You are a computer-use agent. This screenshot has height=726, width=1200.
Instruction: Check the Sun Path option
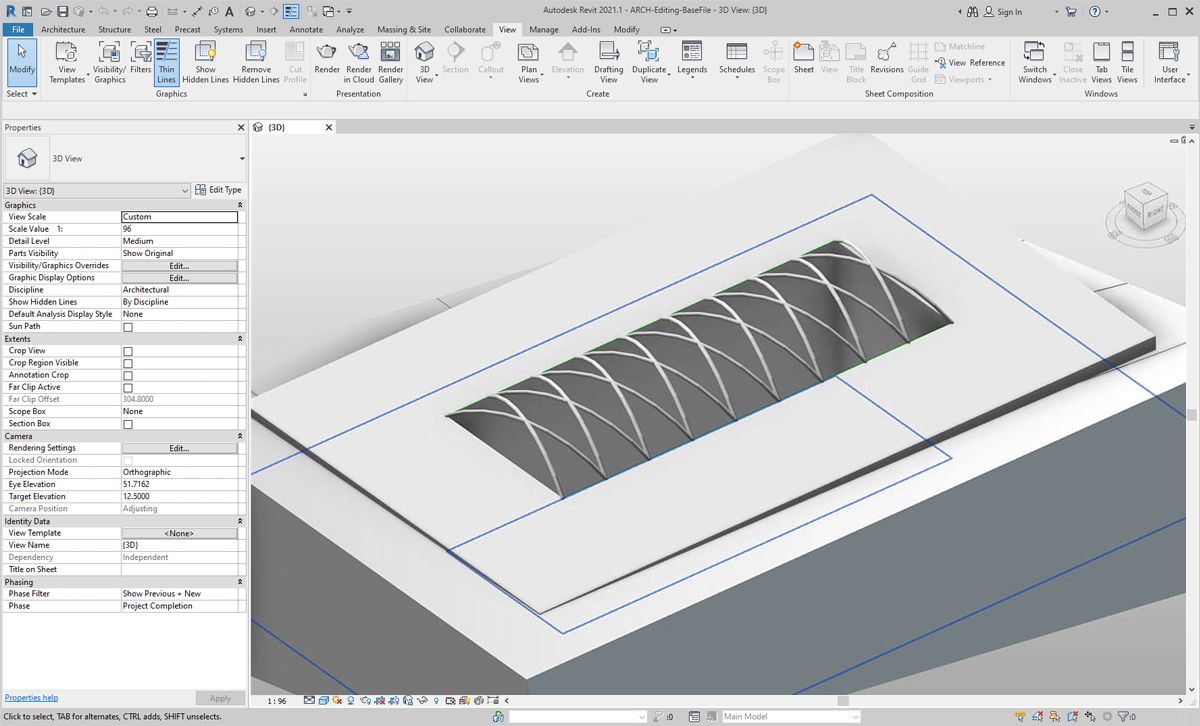point(128,327)
